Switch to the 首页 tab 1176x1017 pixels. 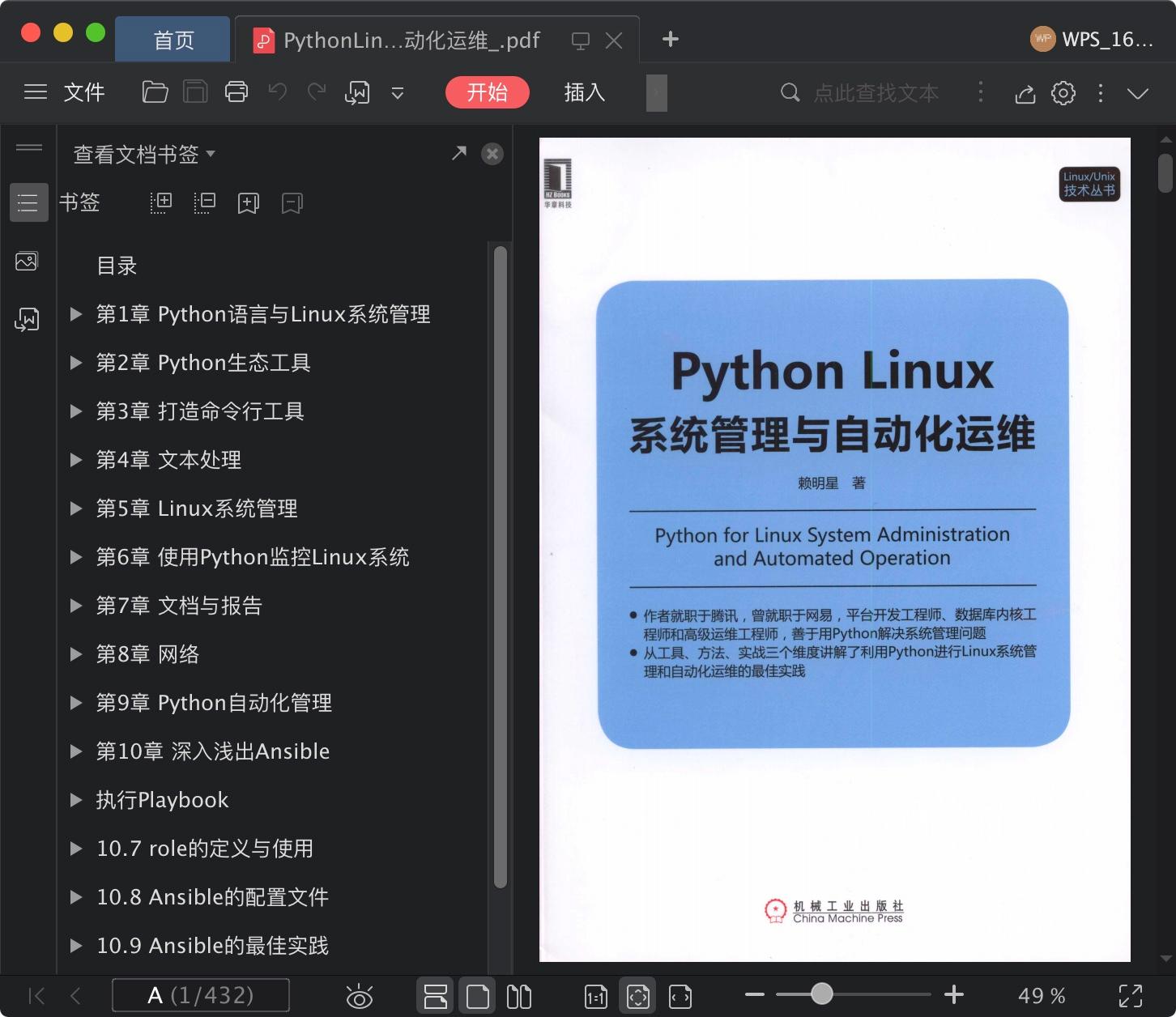tap(173, 39)
